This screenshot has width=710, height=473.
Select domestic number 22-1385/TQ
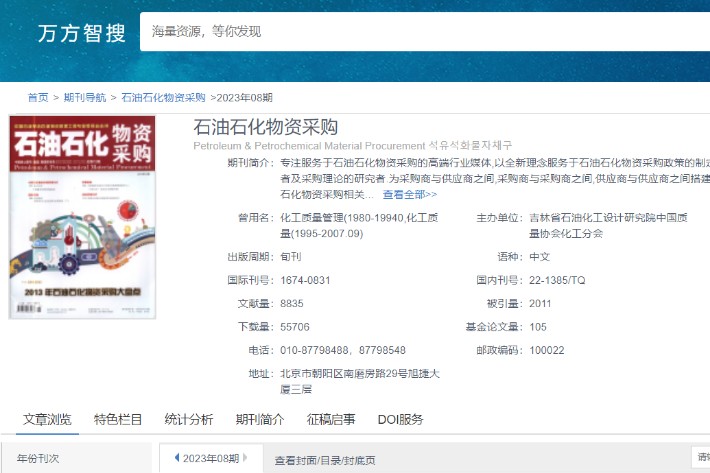[x=557, y=280]
